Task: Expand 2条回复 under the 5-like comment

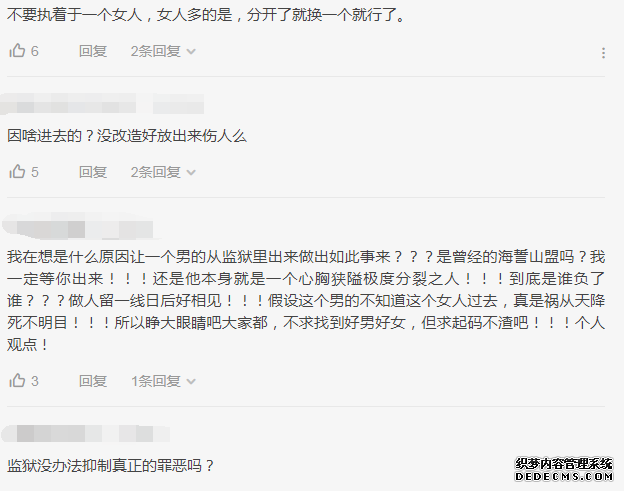Action: 163,172
